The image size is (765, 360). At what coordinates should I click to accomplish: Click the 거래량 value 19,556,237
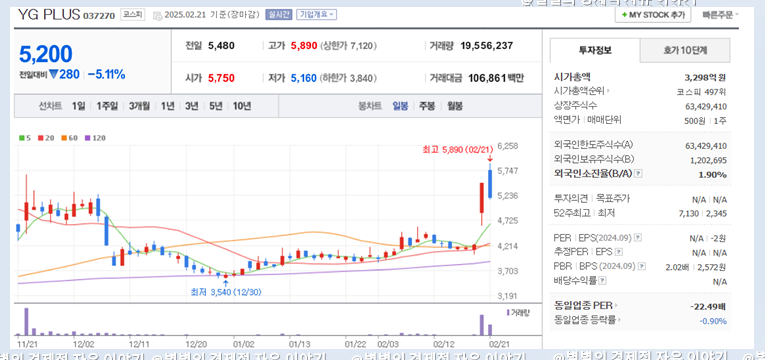coord(486,46)
